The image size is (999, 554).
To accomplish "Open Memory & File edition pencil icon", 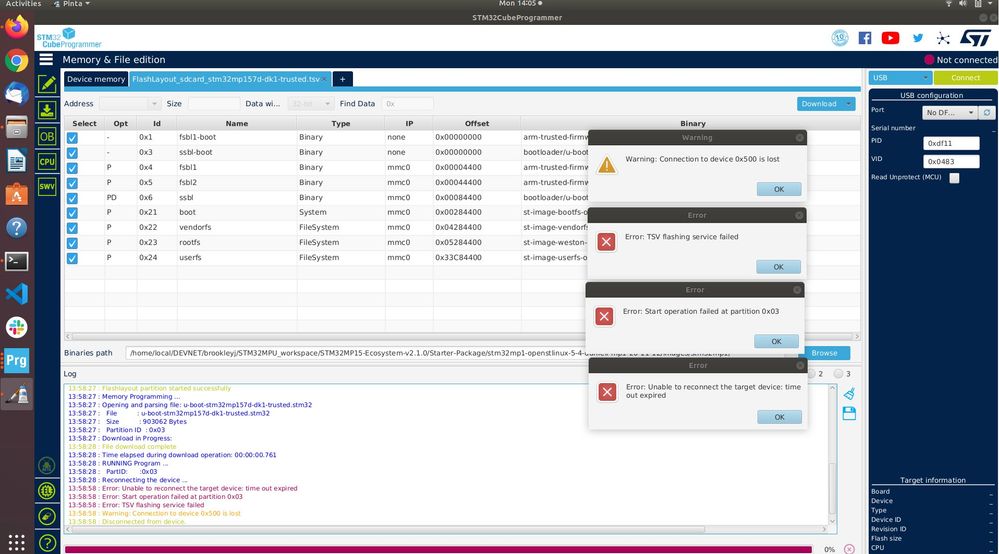I will pyautogui.click(x=47, y=83).
